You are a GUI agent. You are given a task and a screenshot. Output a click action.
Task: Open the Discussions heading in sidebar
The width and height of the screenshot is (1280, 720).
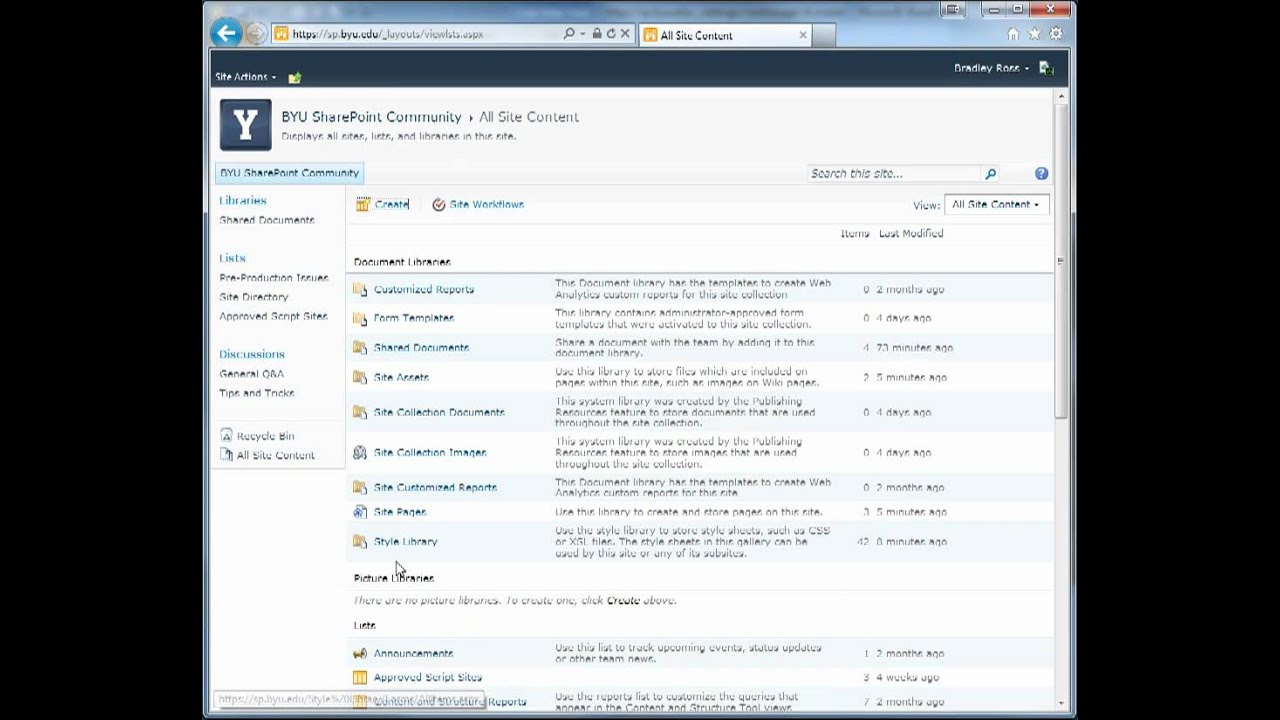coord(252,354)
